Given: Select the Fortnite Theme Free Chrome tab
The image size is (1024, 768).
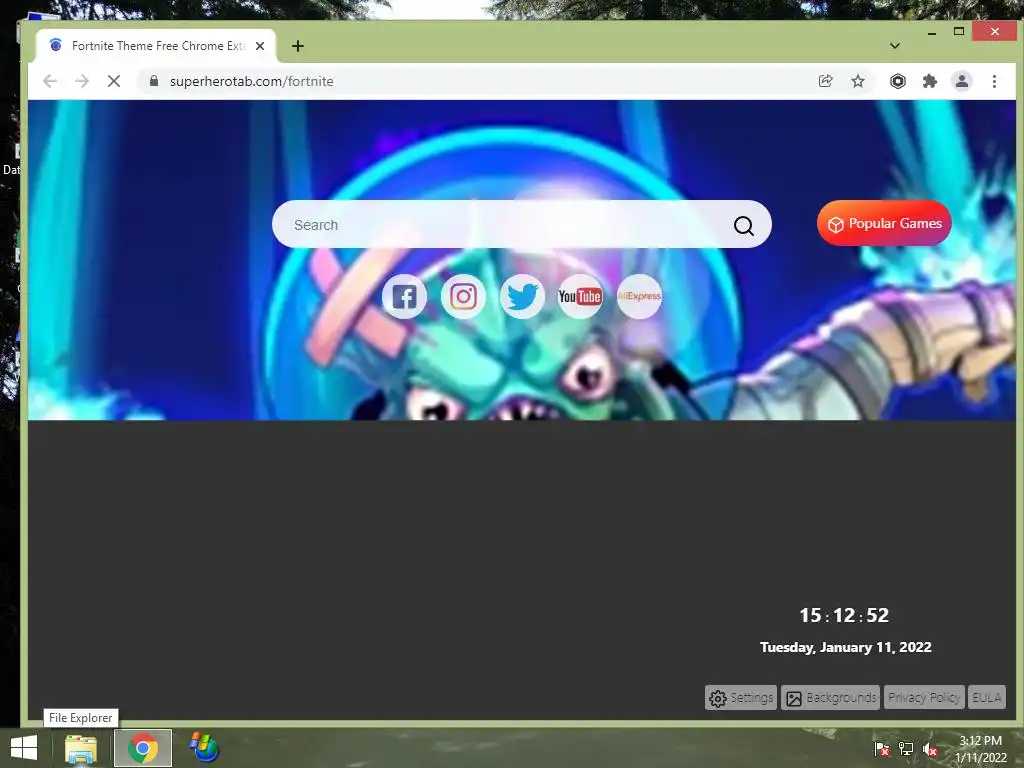Looking at the screenshot, I should coord(155,46).
